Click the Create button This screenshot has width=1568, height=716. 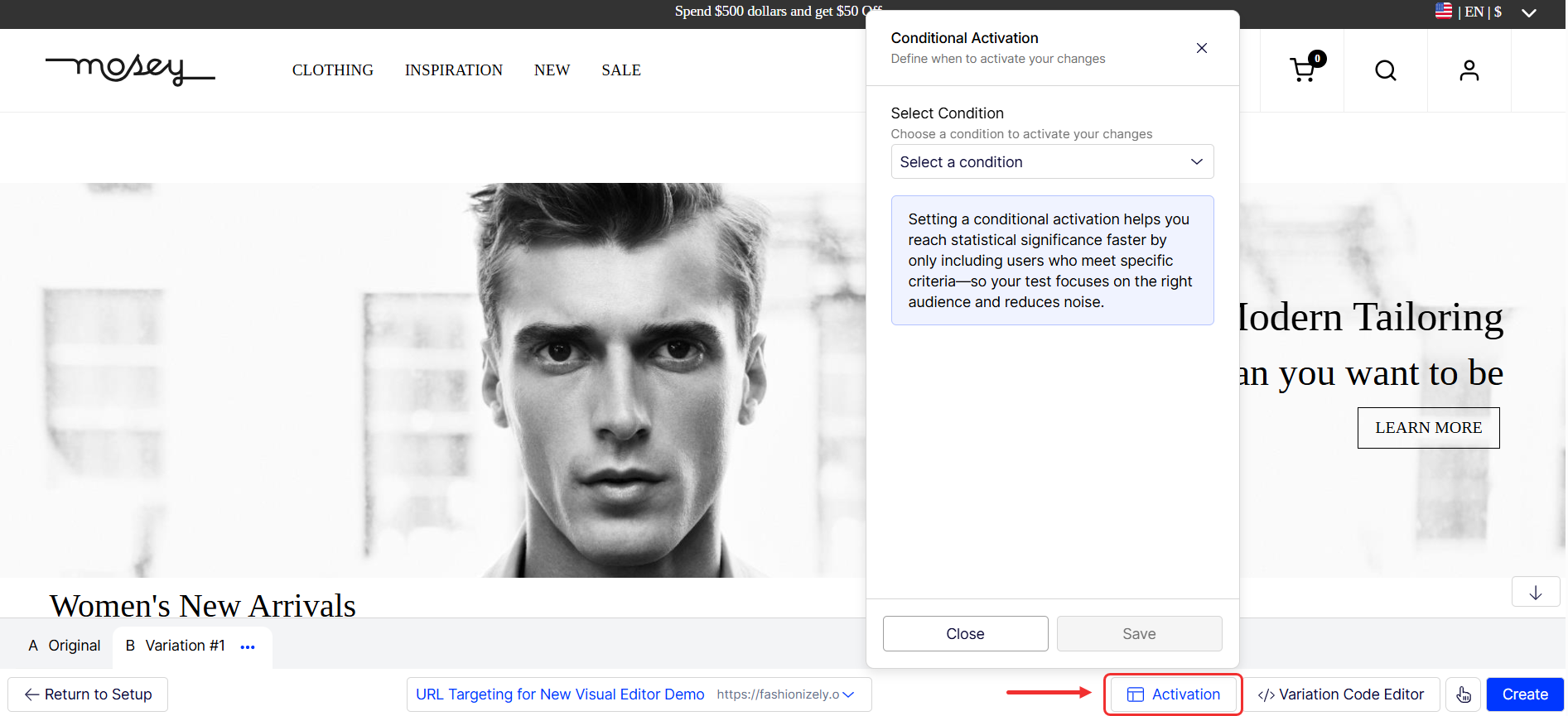1524,694
